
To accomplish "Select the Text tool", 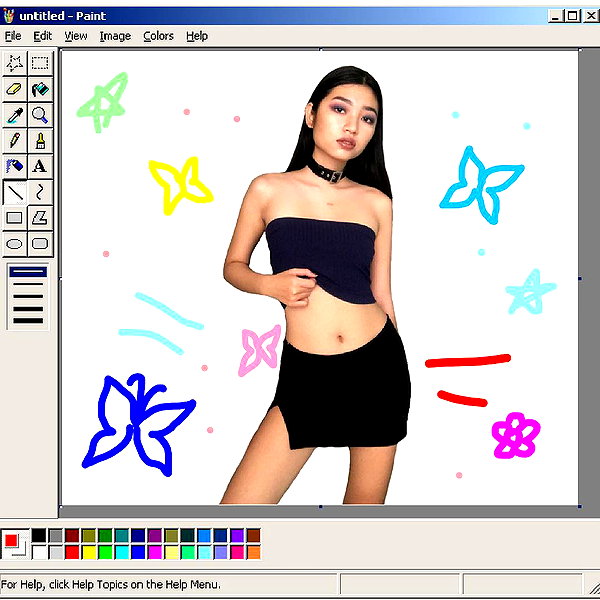I will point(40,166).
